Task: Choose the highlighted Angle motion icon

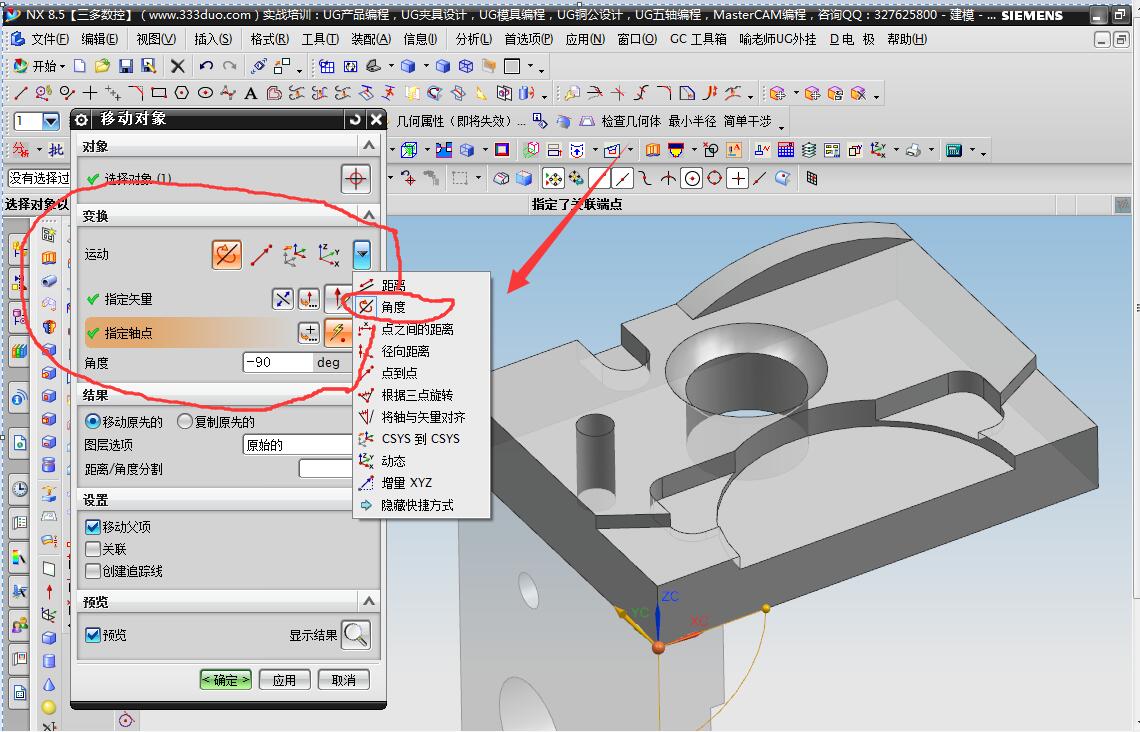Action: coord(226,255)
